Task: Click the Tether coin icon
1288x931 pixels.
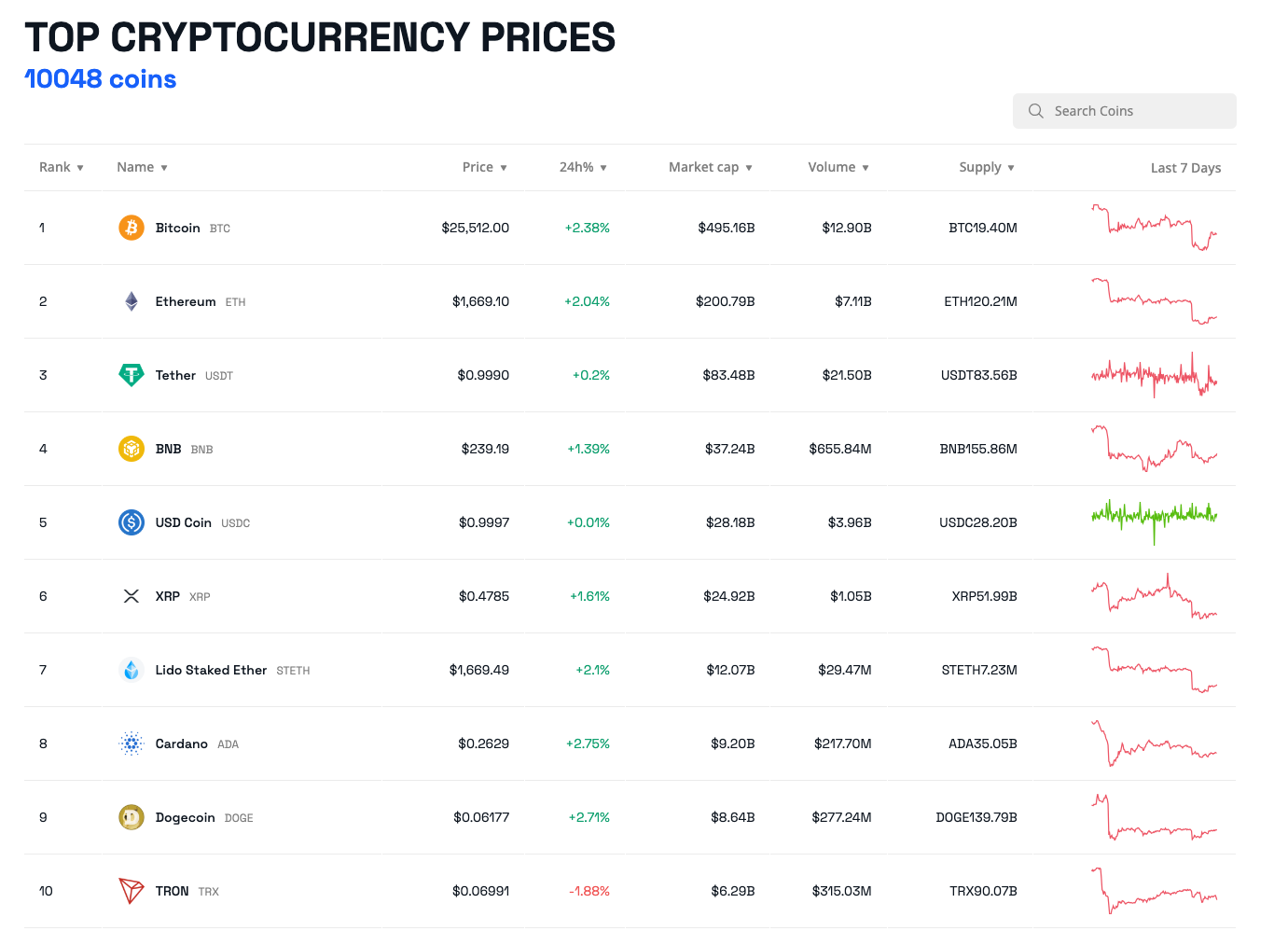Action: tap(132, 375)
